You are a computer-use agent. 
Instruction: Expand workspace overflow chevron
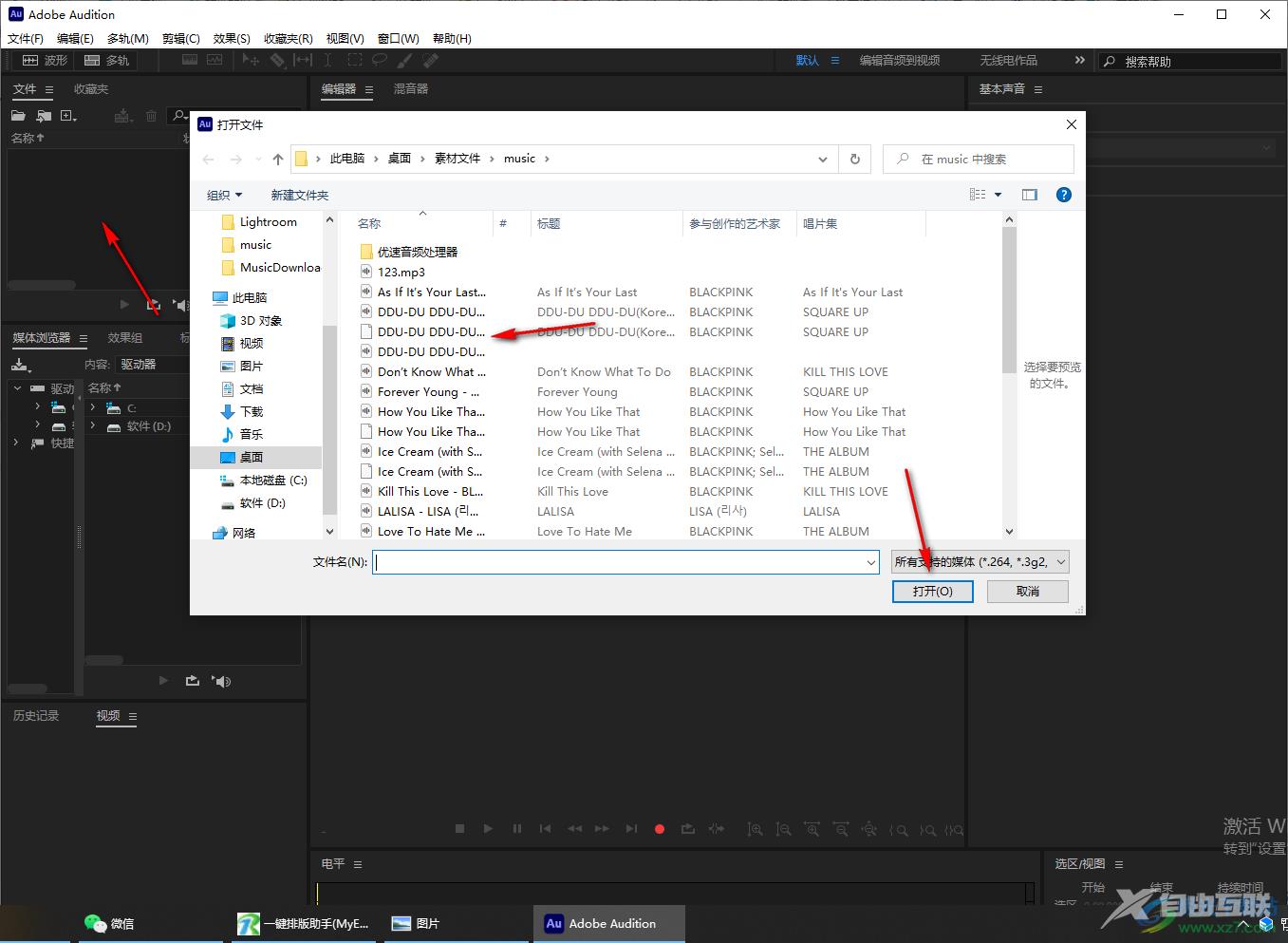coord(1079,60)
